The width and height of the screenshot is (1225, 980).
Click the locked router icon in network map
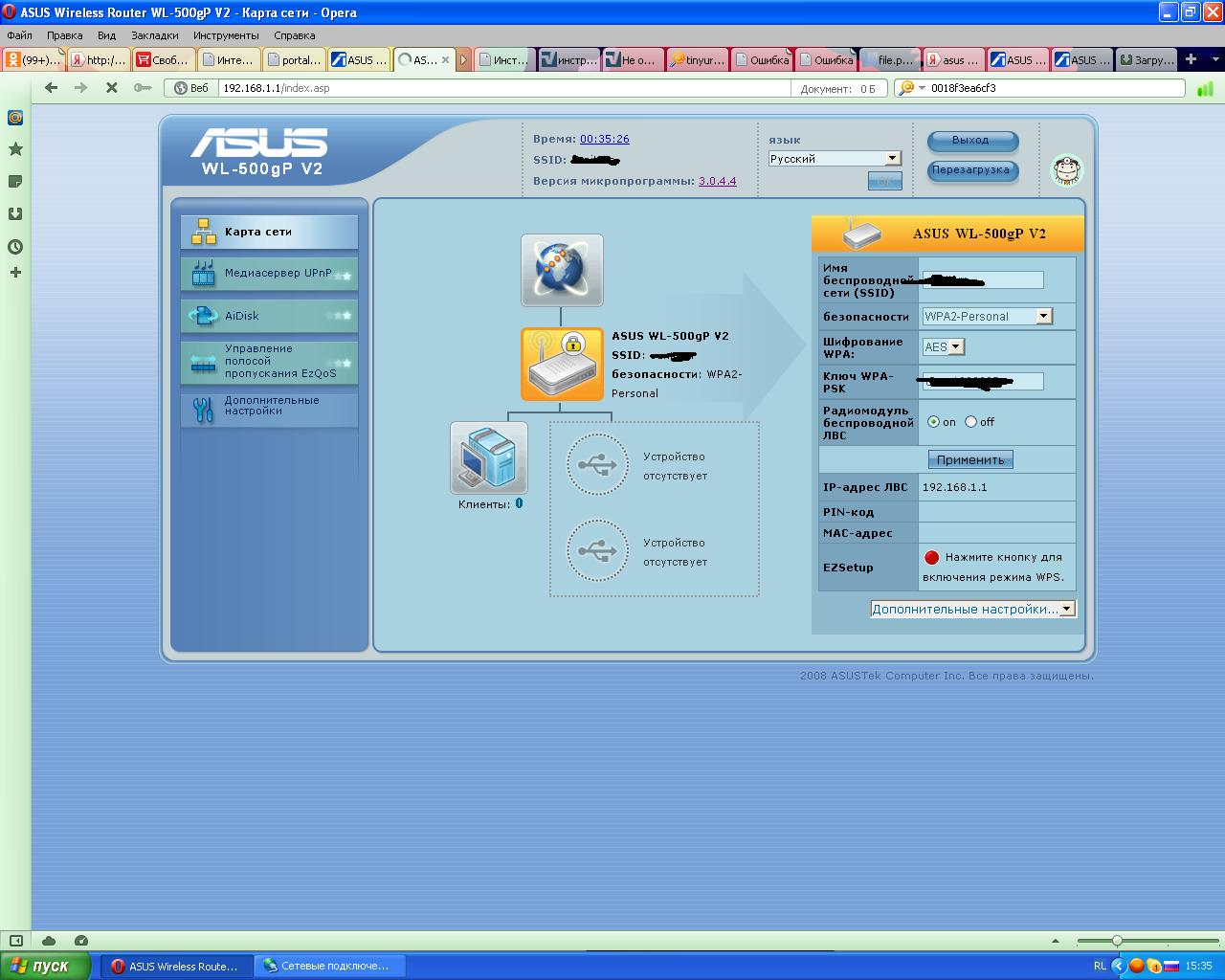(x=562, y=365)
